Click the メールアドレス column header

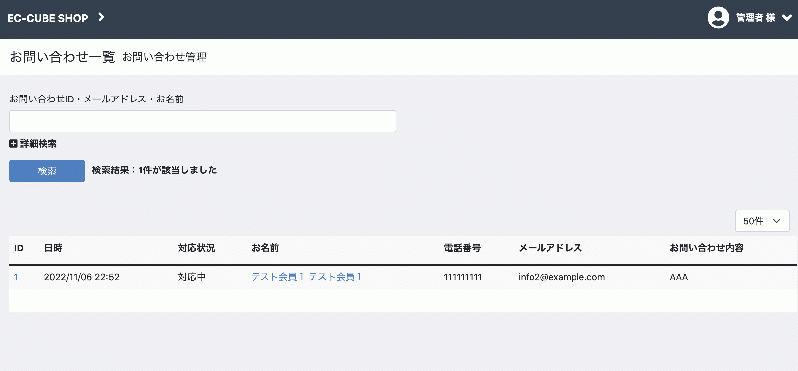(550, 248)
